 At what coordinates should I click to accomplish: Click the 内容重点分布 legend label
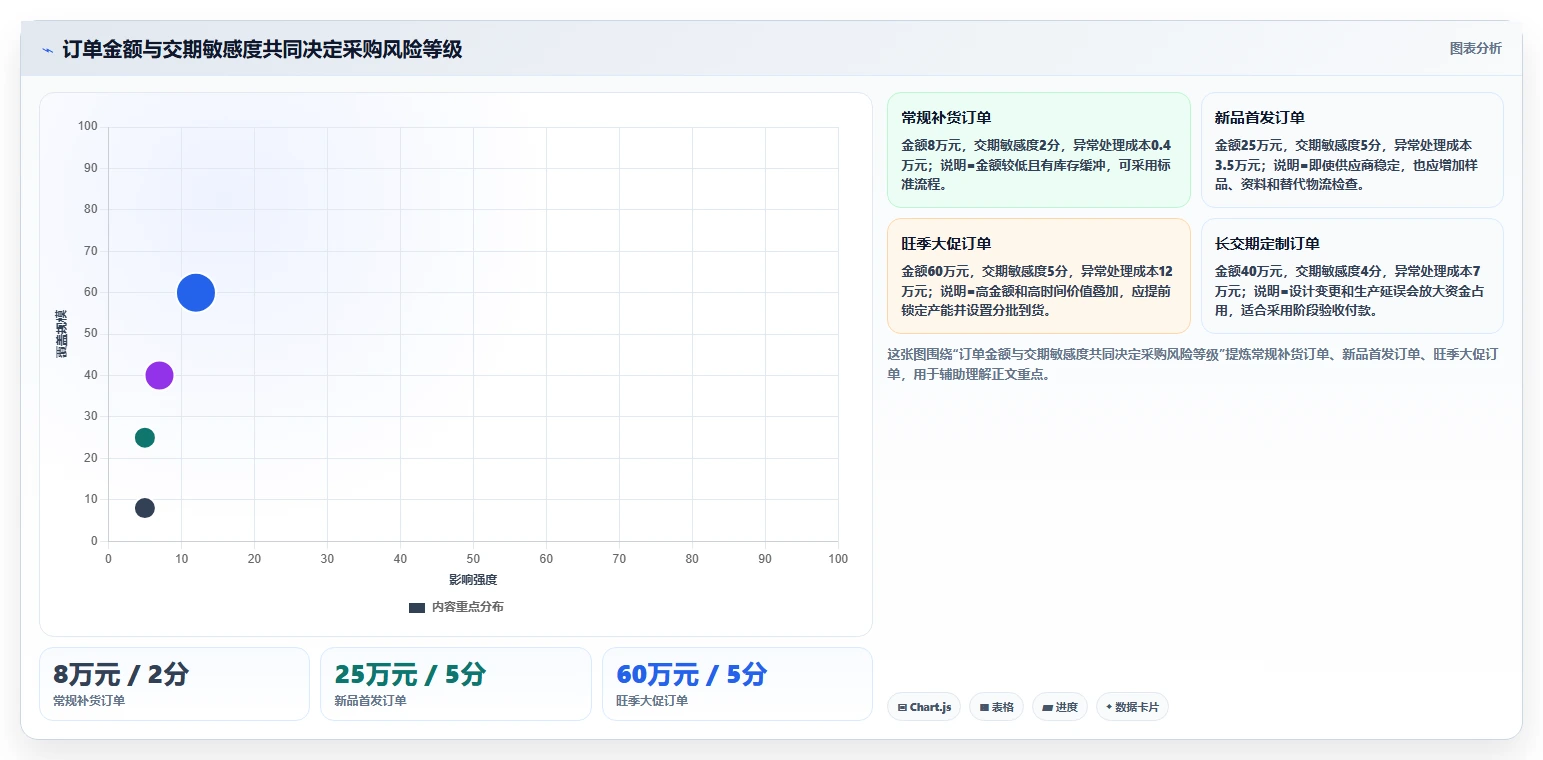pos(468,607)
